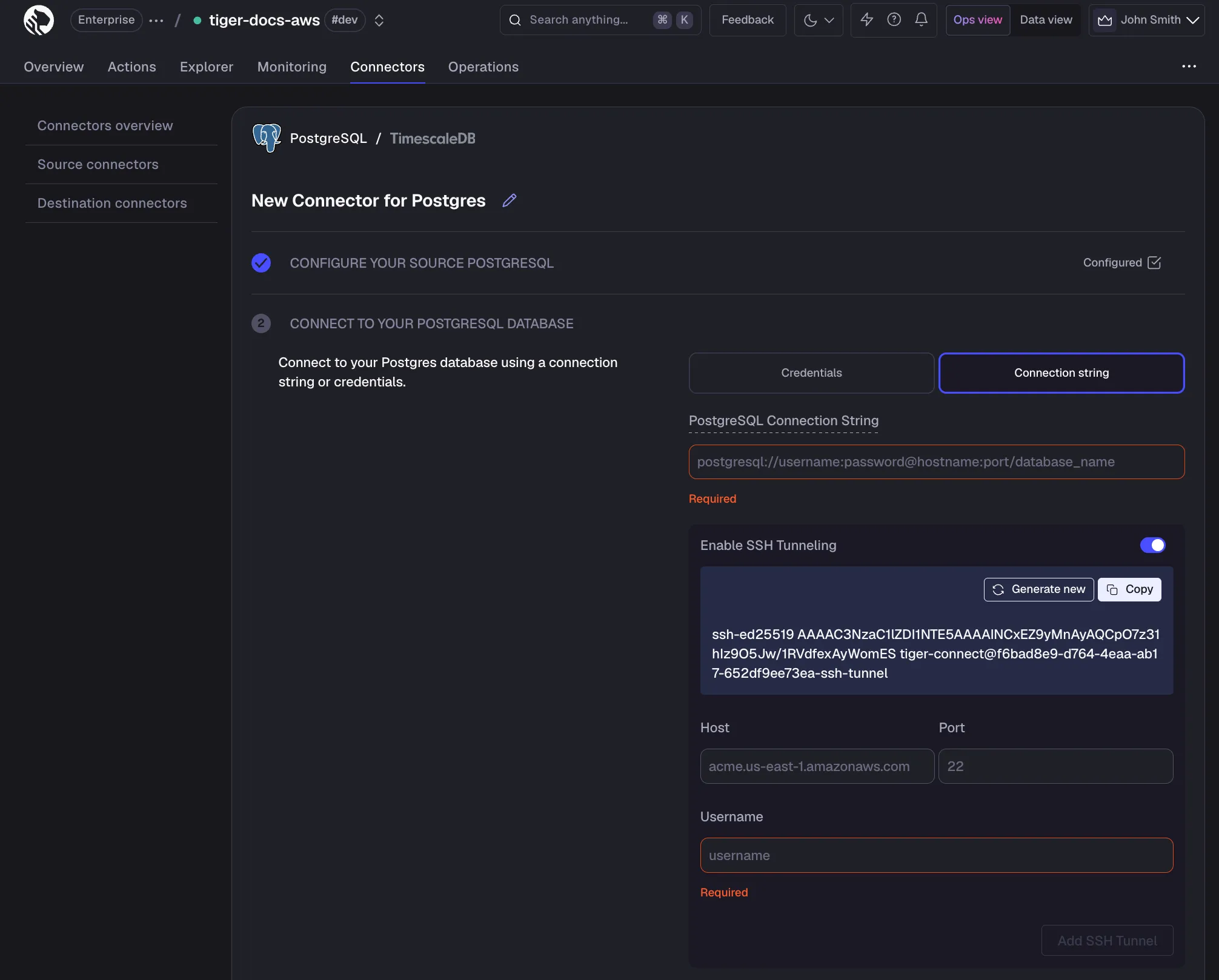Image resolution: width=1219 pixels, height=980 pixels.
Task: Open the breadcrumb ellipsis menu
Action: pyautogui.click(x=156, y=21)
